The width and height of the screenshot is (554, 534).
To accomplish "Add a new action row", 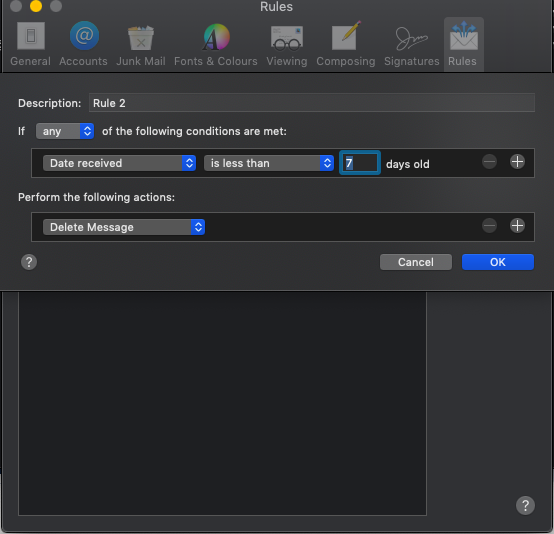I will tap(517, 226).
